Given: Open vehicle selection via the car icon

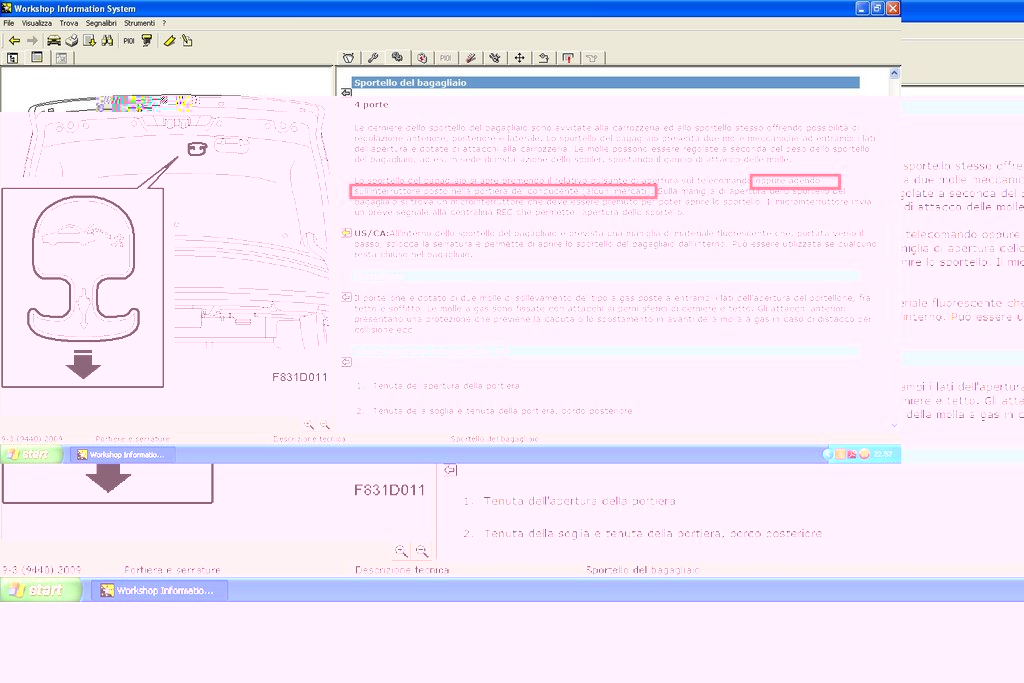Looking at the screenshot, I should (x=54, y=40).
